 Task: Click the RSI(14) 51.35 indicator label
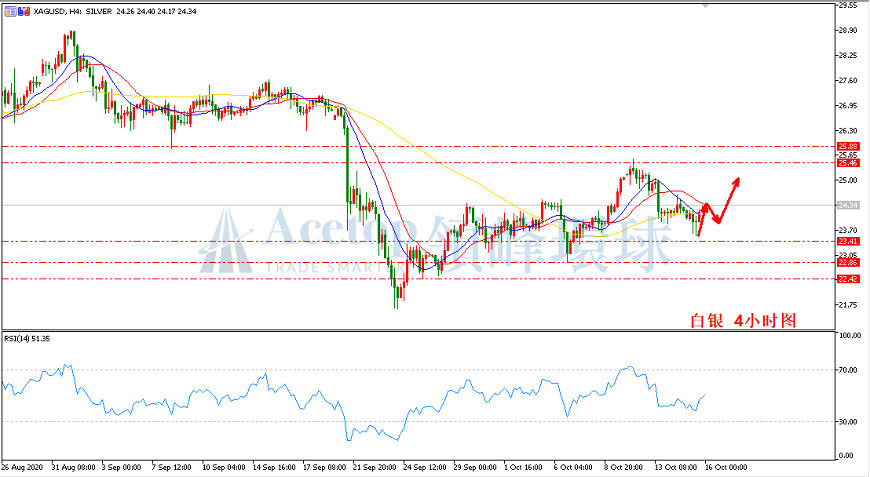(x=27, y=338)
